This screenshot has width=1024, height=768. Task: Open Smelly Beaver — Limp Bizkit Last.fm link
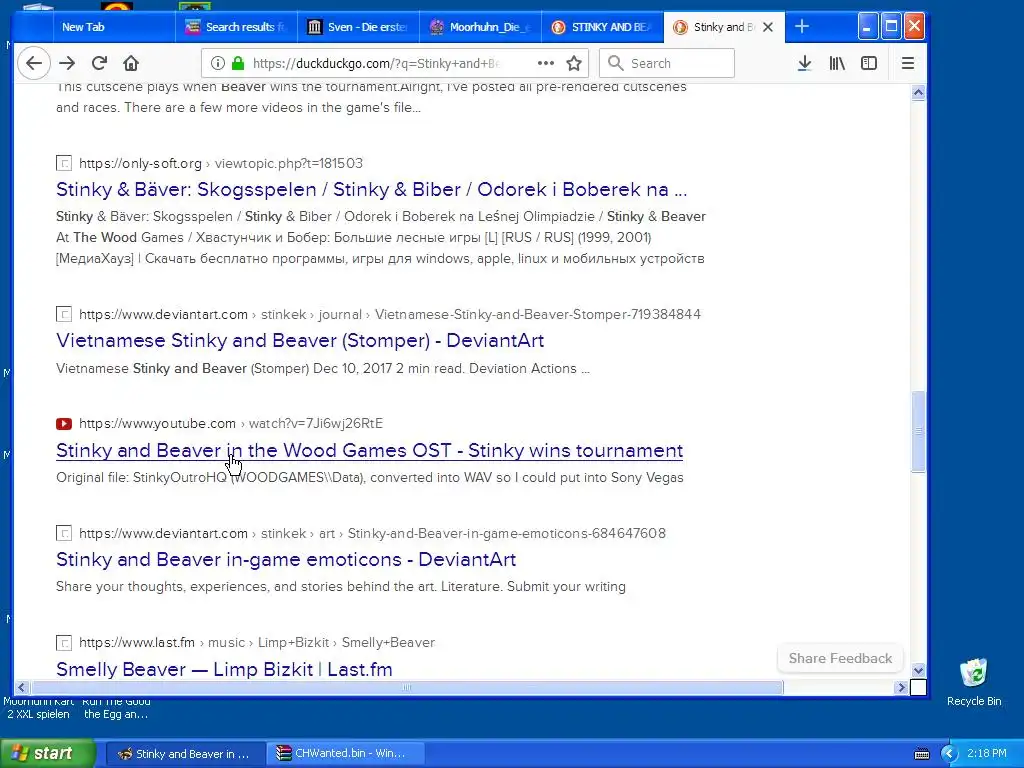point(224,669)
